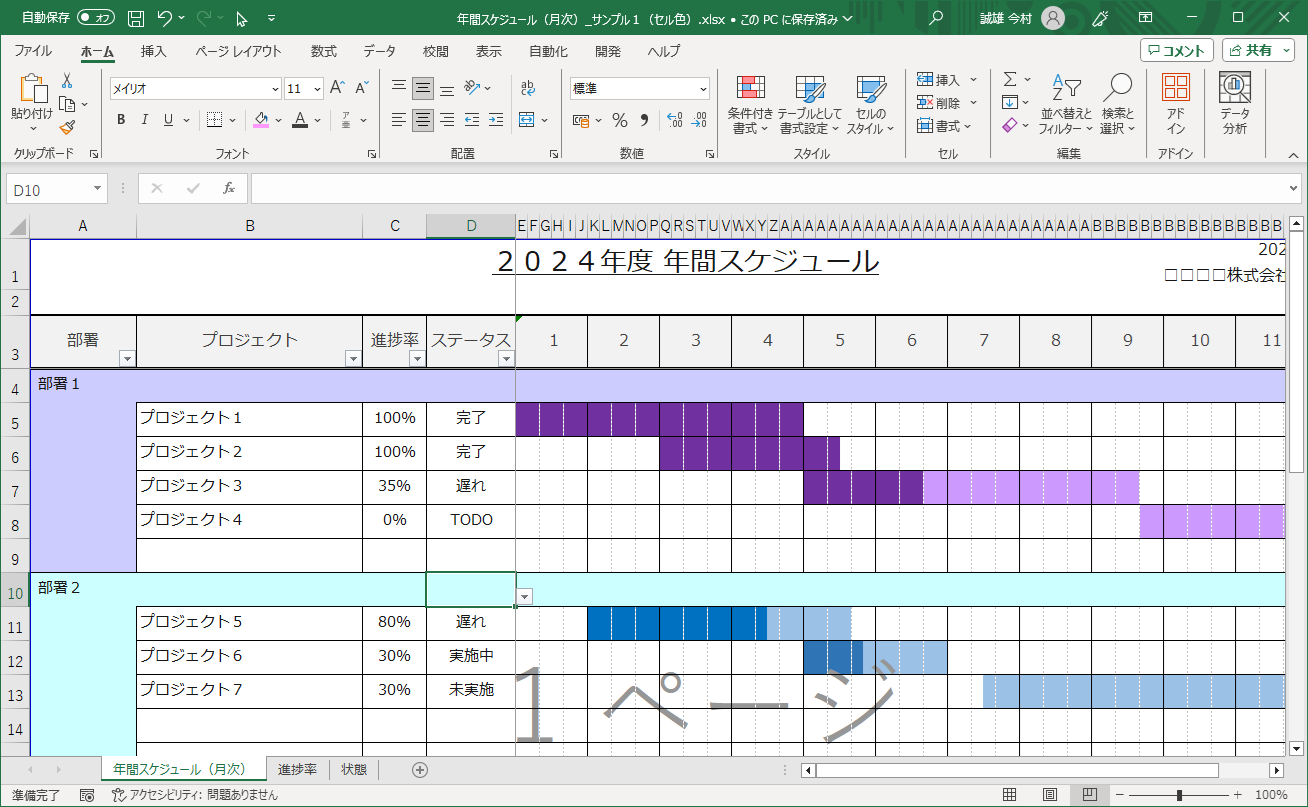Expand the number format dropdown (標準)
This screenshot has height=807, width=1308.
[x=703, y=89]
